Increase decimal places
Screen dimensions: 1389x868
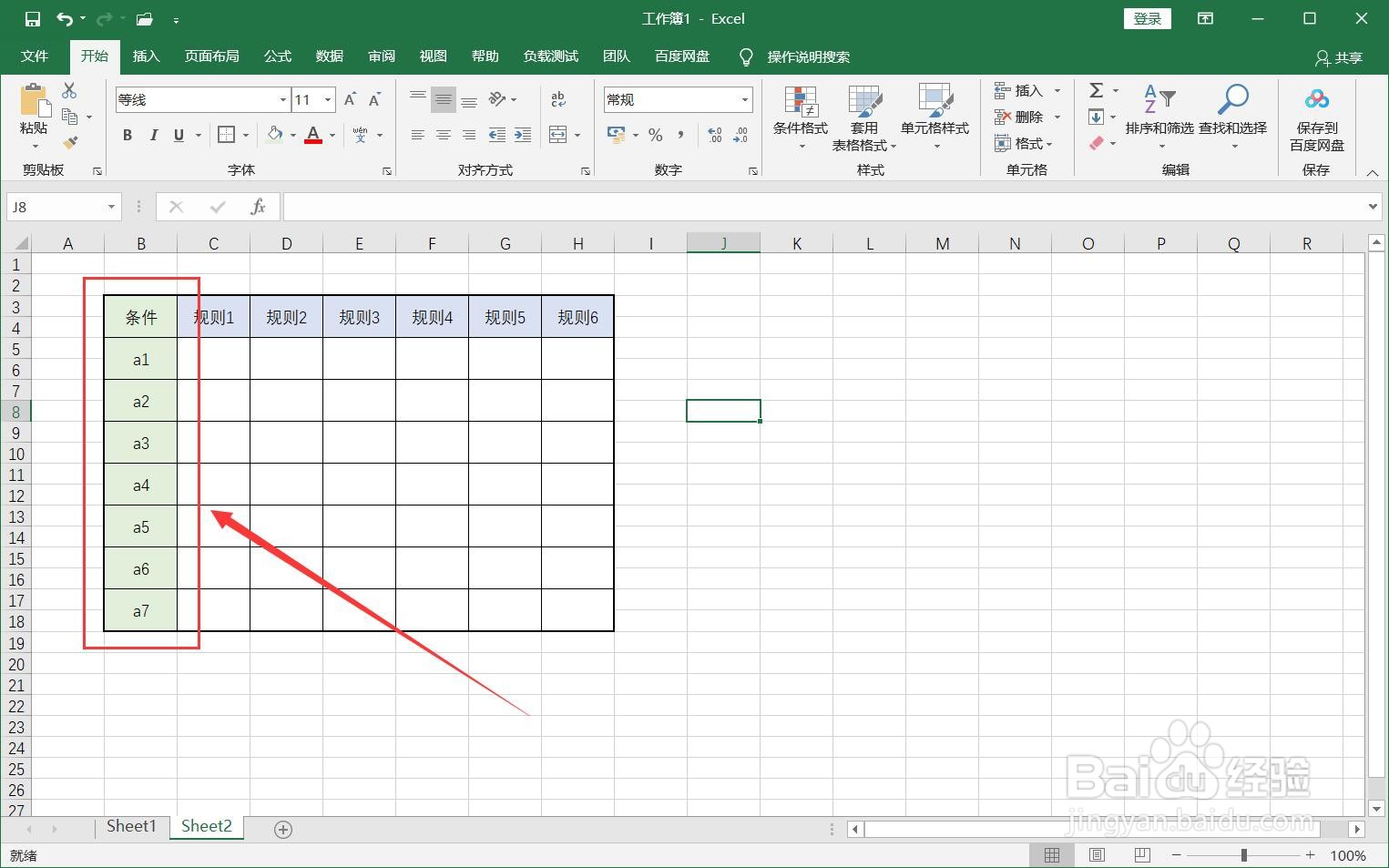[x=715, y=135]
